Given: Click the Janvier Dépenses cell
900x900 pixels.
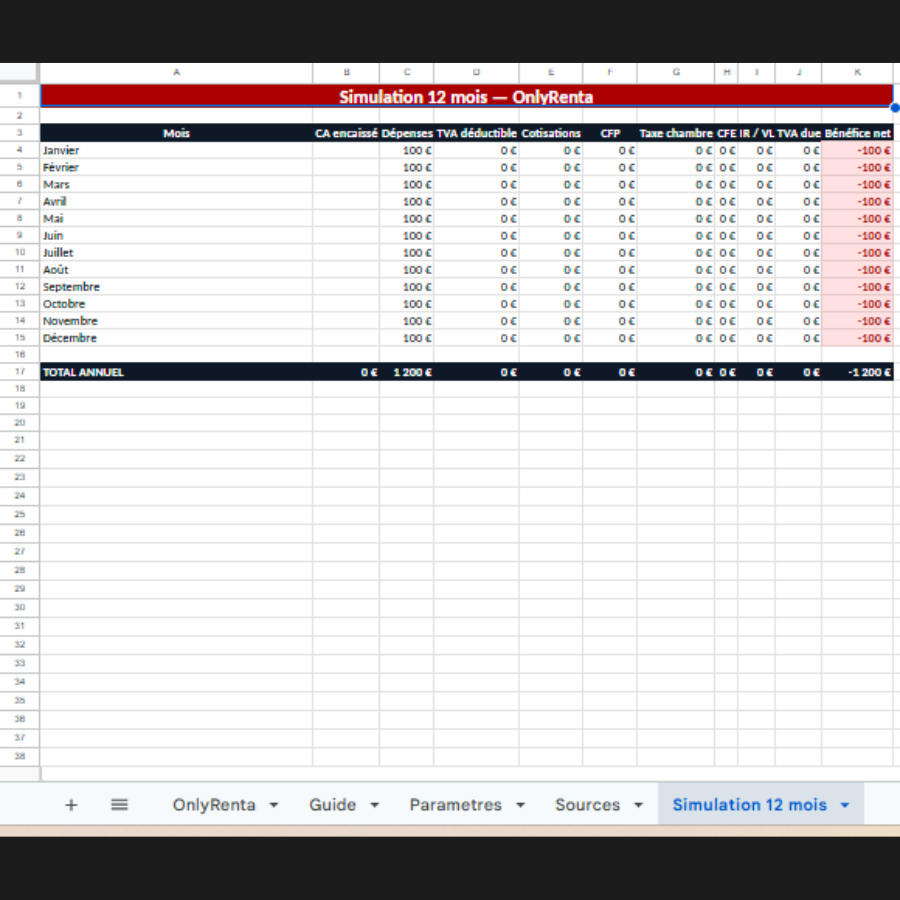Looking at the screenshot, I should coord(406,150).
